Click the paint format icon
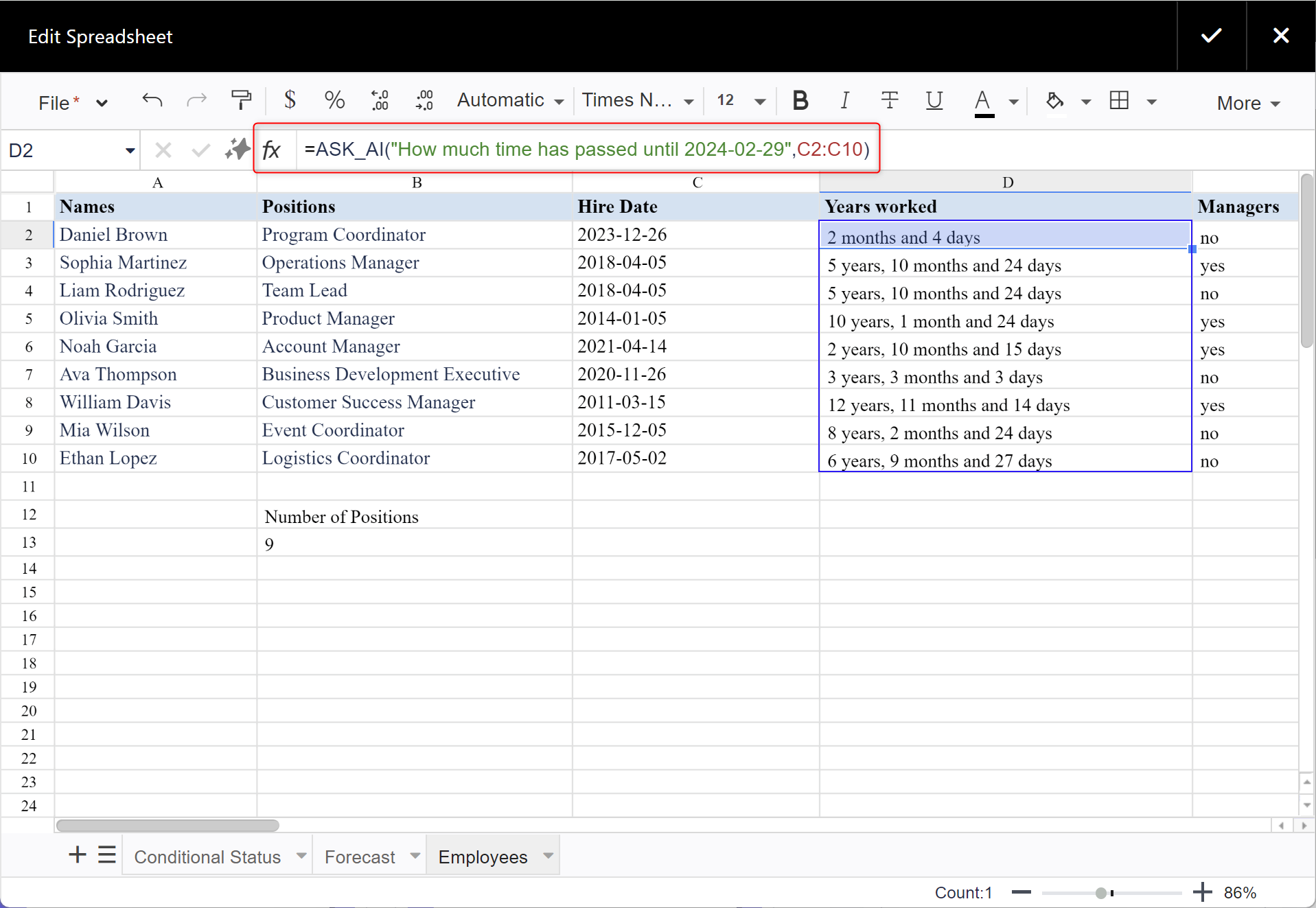The height and width of the screenshot is (908, 1316). 241,101
